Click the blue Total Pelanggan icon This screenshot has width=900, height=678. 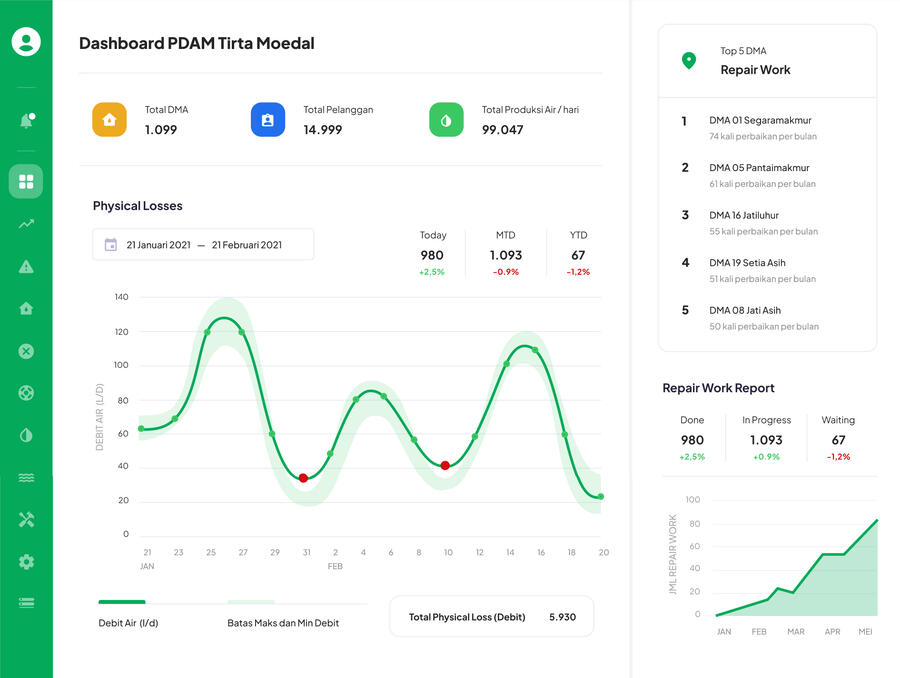[267, 119]
